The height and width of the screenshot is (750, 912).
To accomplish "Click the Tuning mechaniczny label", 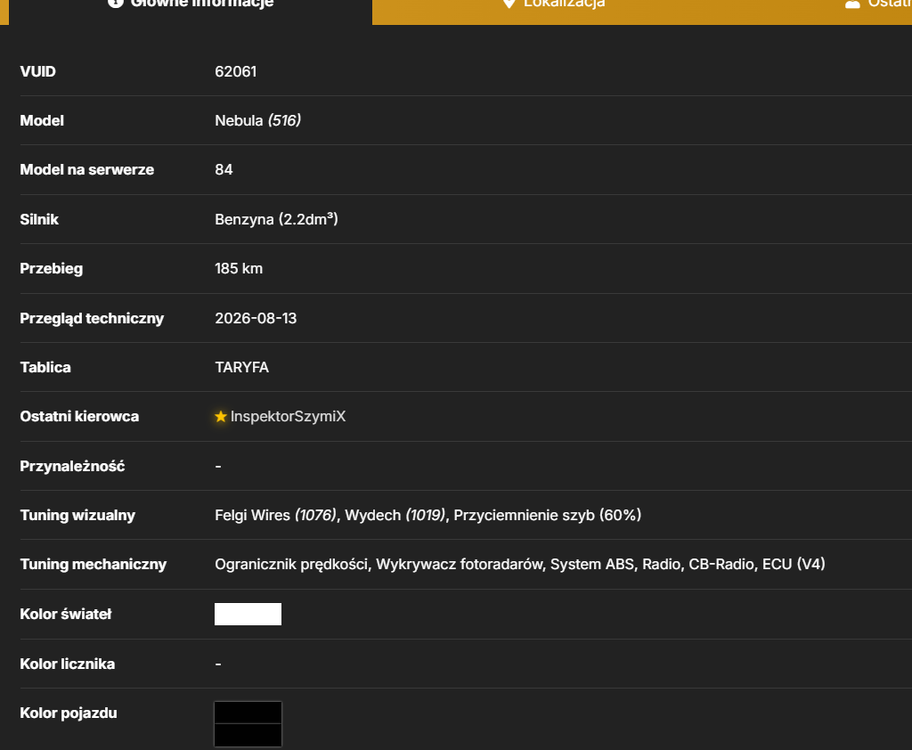I will click(x=93, y=564).
